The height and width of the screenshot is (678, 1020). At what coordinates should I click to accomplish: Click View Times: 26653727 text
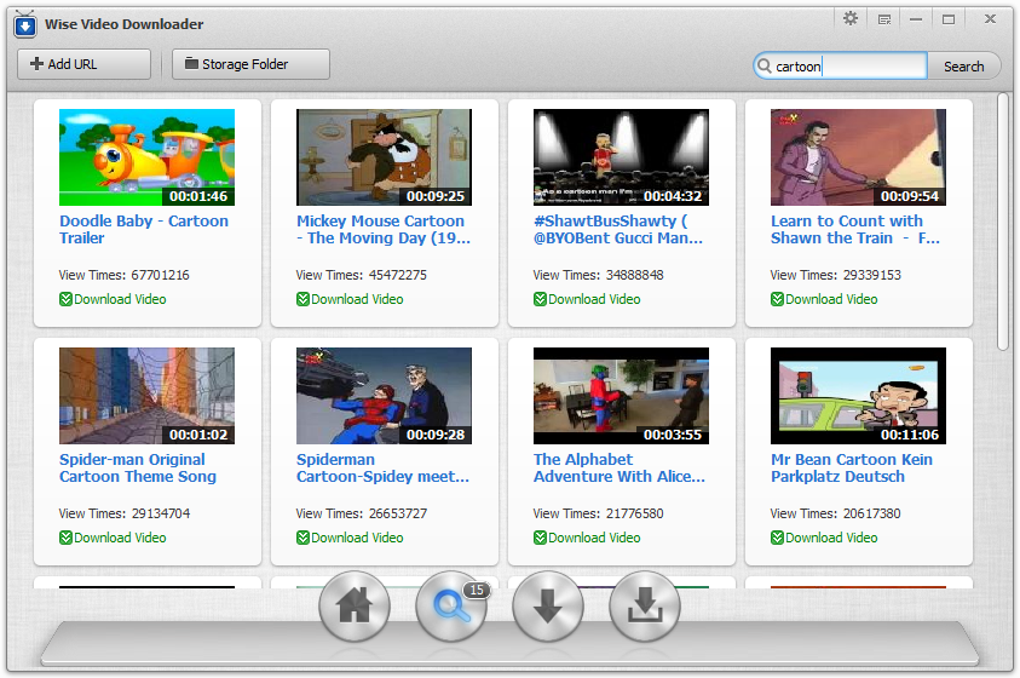[362, 513]
